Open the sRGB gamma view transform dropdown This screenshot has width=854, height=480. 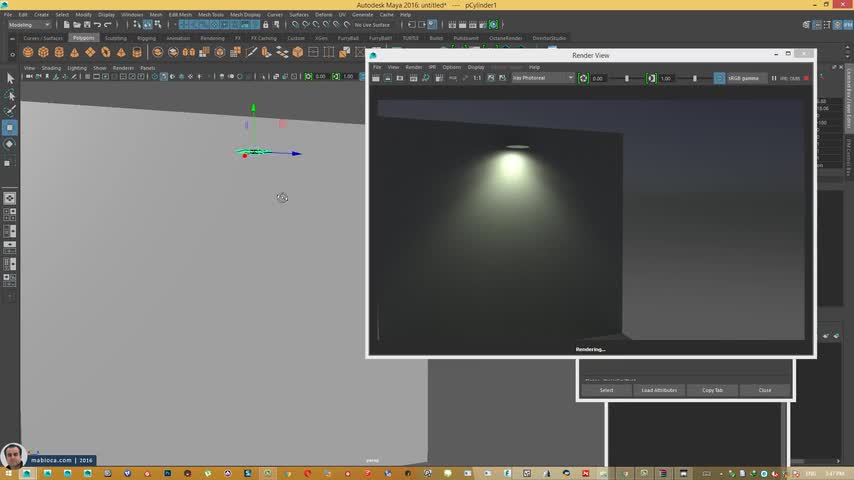point(746,78)
